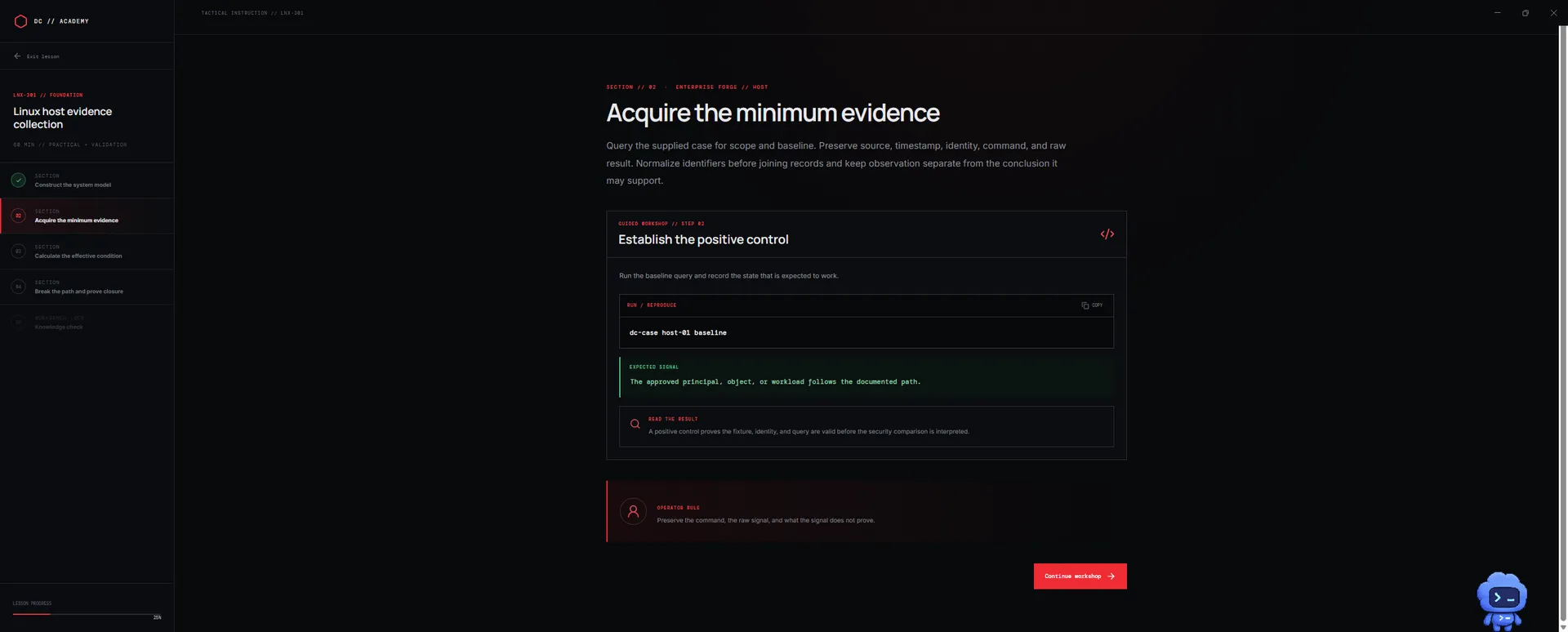Close the application window
The height and width of the screenshot is (632, 1568).
click(x=1553, y=13)
